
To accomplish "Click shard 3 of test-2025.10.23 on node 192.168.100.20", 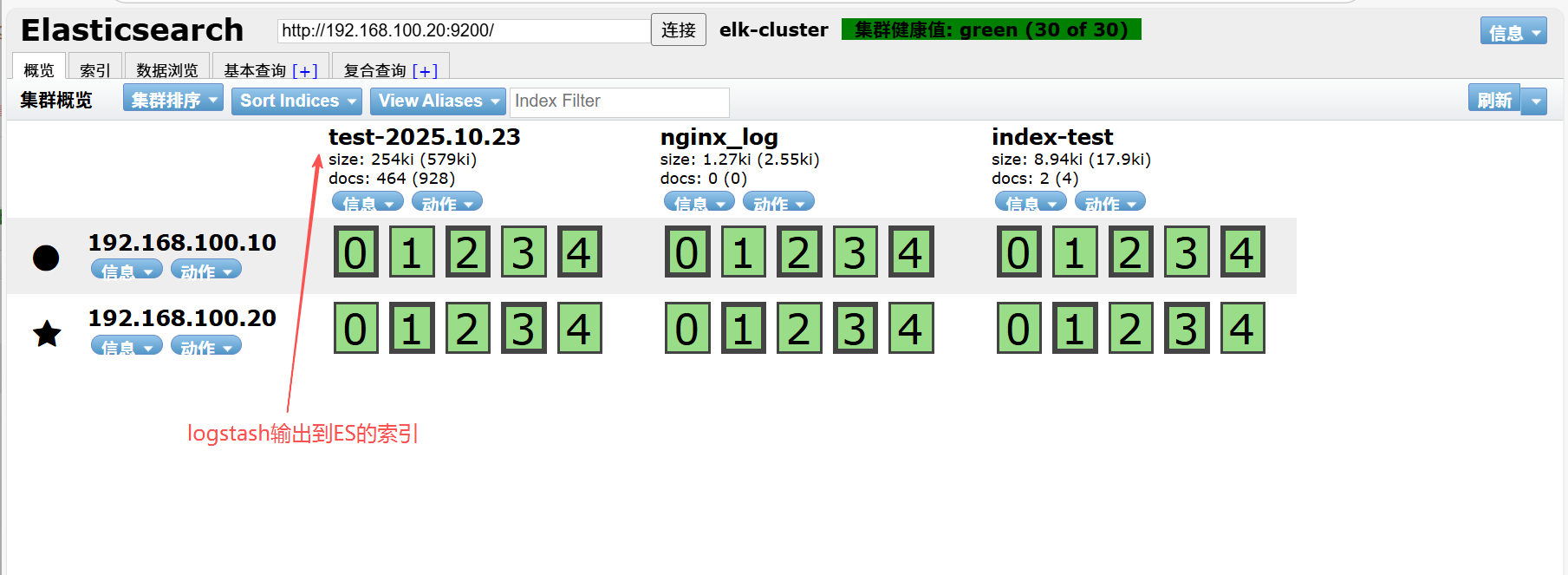I will click(x=524, y=328).
